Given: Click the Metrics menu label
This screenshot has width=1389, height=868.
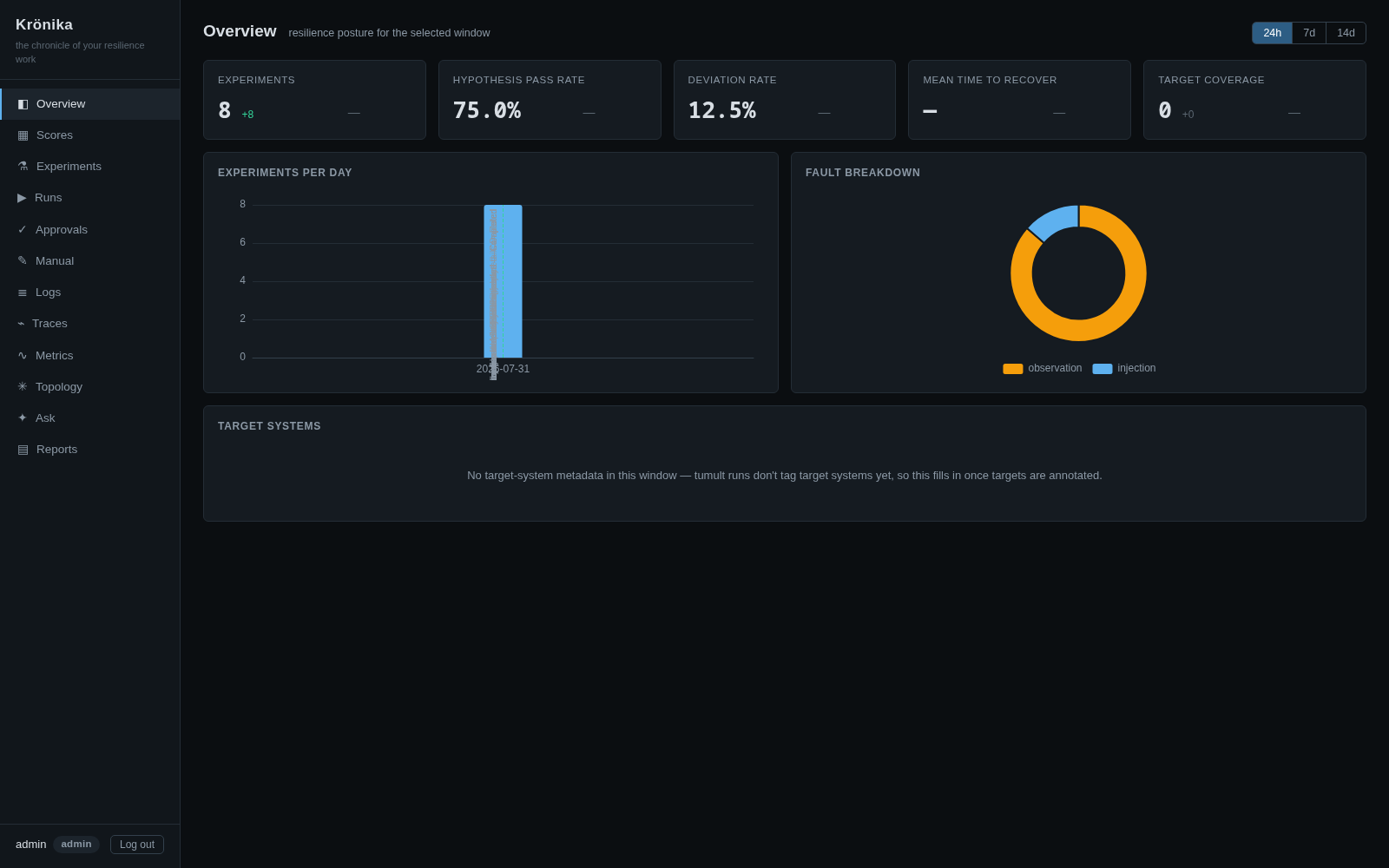Looking at the screenshot, I should click(55, 356).
